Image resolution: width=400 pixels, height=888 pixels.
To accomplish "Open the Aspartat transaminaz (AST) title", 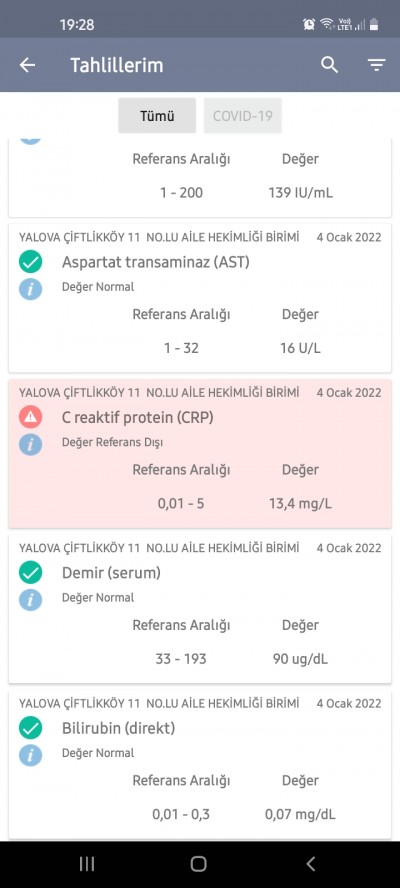I will 156,262.
